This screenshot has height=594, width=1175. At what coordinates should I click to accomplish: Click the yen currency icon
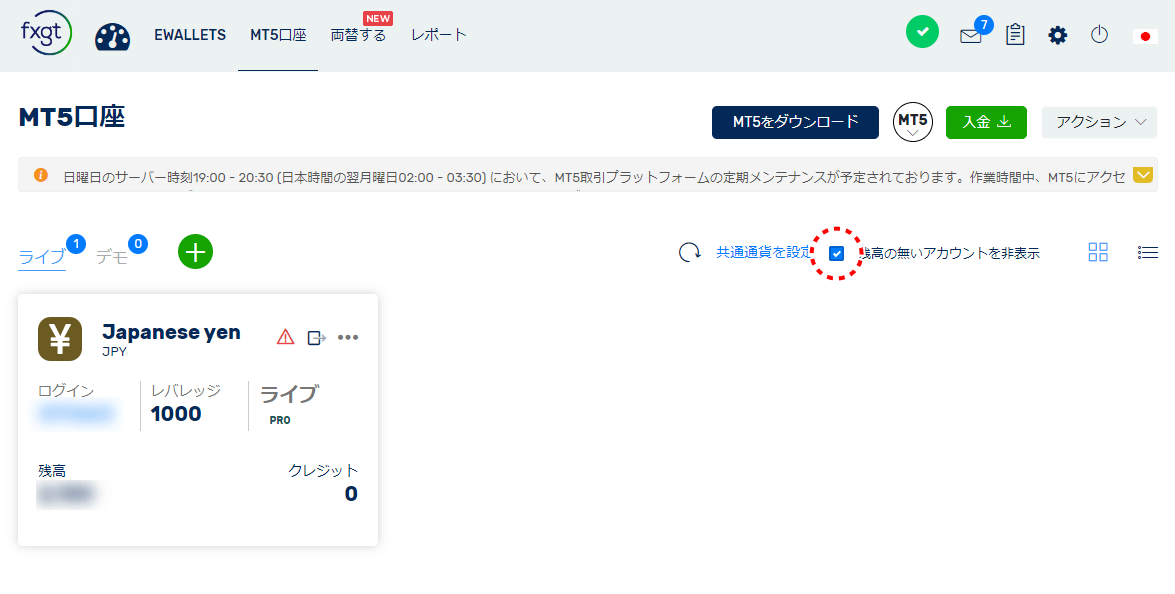(60, 339)
